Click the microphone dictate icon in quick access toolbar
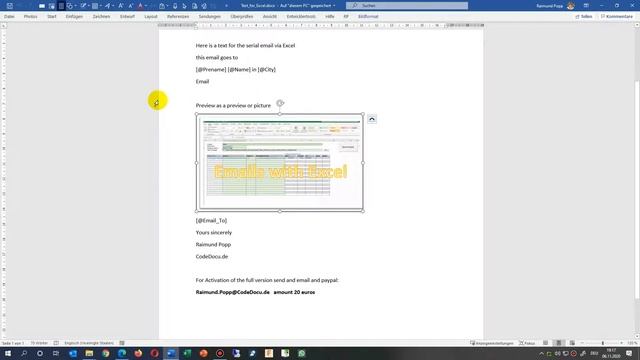The height and width of the screenshot is (360, 640). point(175,6)
